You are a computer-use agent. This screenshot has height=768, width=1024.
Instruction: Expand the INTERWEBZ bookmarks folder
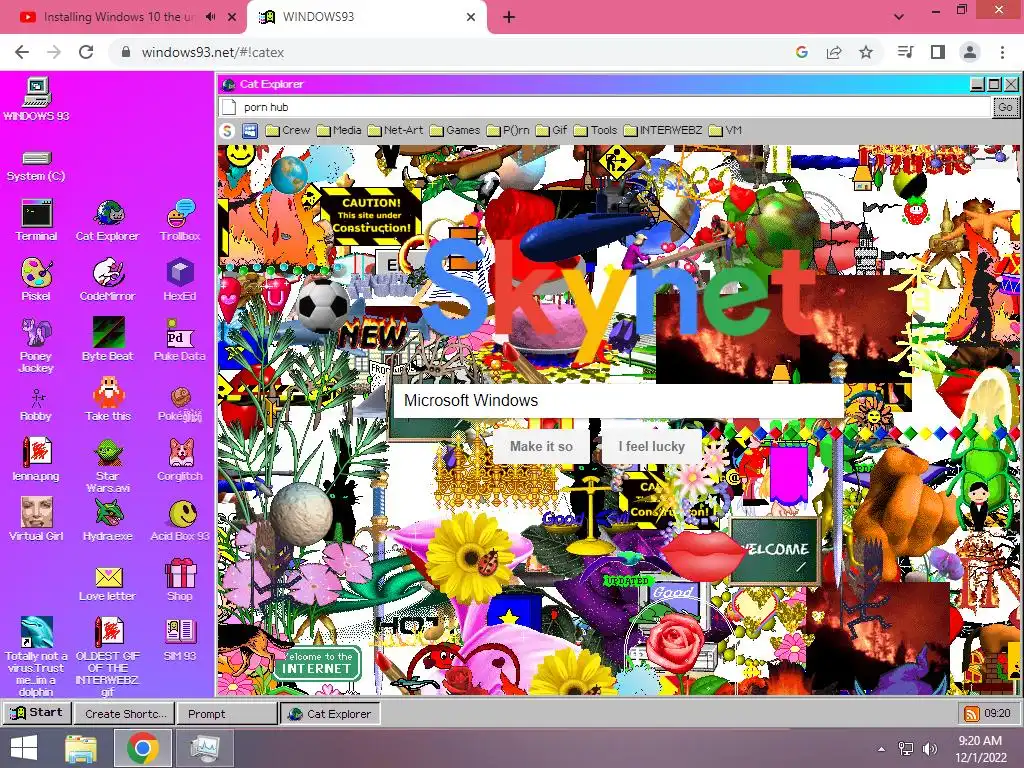[x=663, y=131]
